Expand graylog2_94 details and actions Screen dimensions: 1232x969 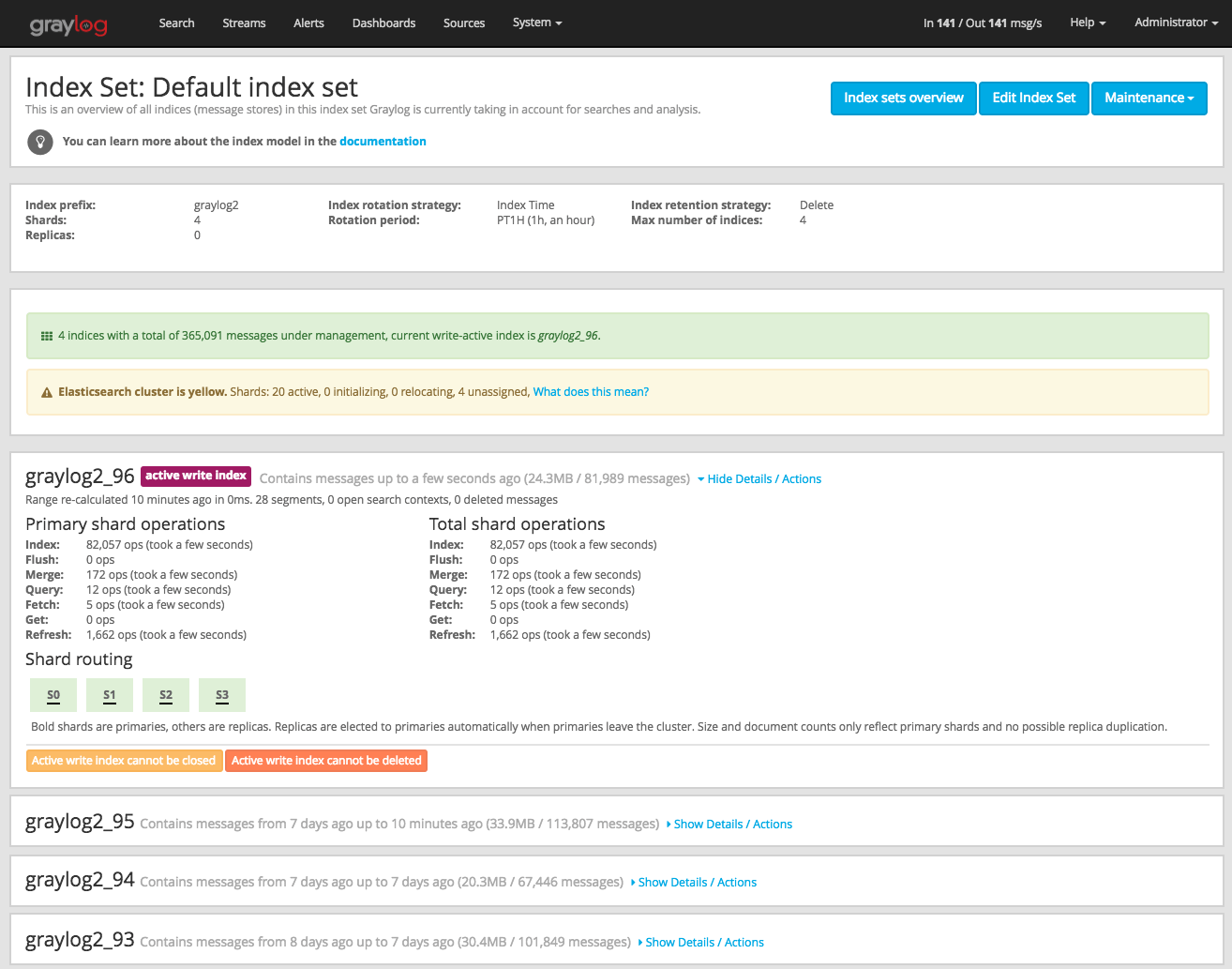pyautogui.click(x=696, y=882)
